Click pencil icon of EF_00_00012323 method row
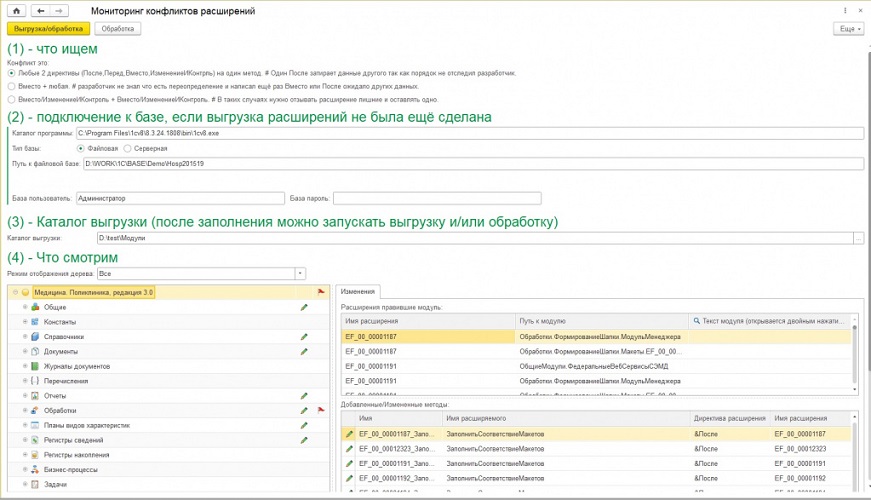Image resolution: width=871 pixels, height=500 pixels. (349, 449)
